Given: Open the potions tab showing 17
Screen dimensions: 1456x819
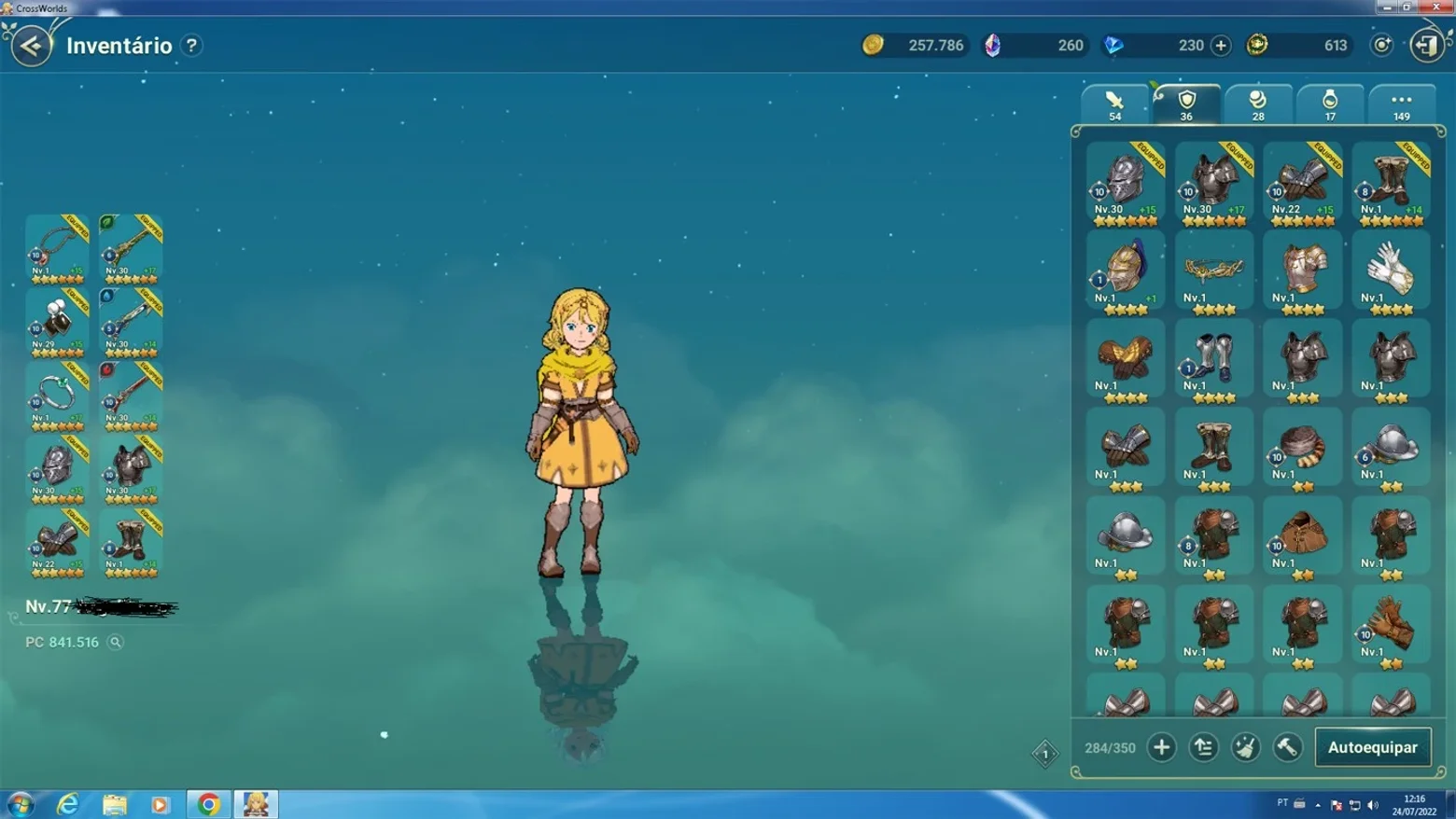Looking at the screenshot, I should click(1330, 104).
